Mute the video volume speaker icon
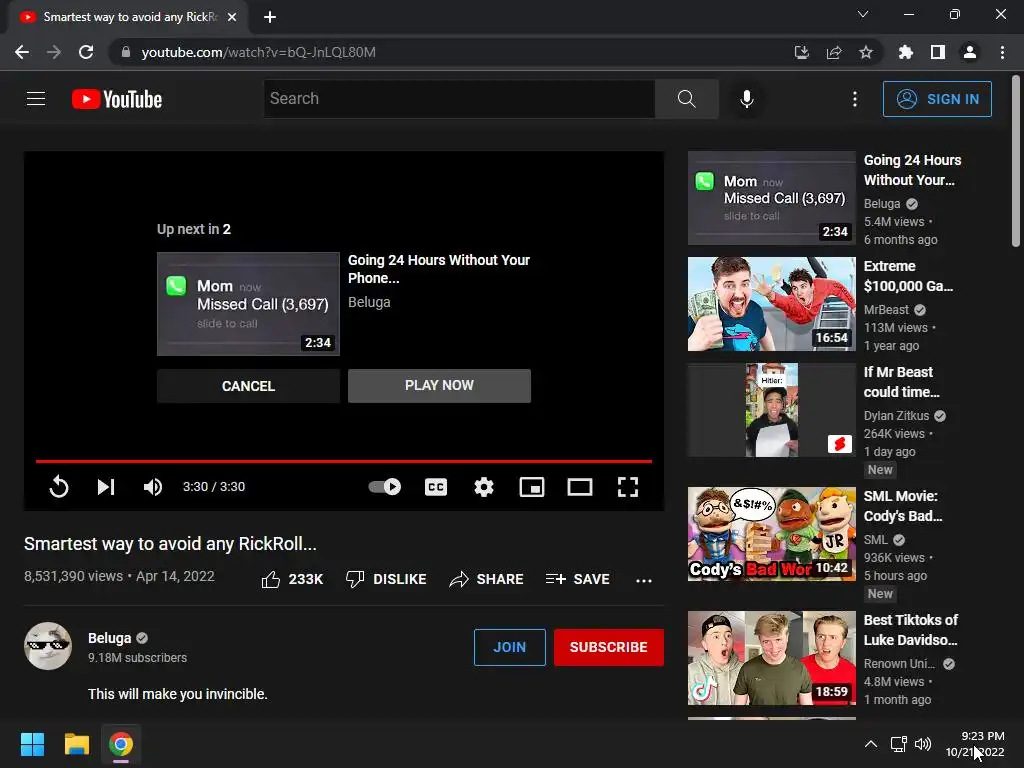This screenshot has height=768, width=1024. pos(153,487)
